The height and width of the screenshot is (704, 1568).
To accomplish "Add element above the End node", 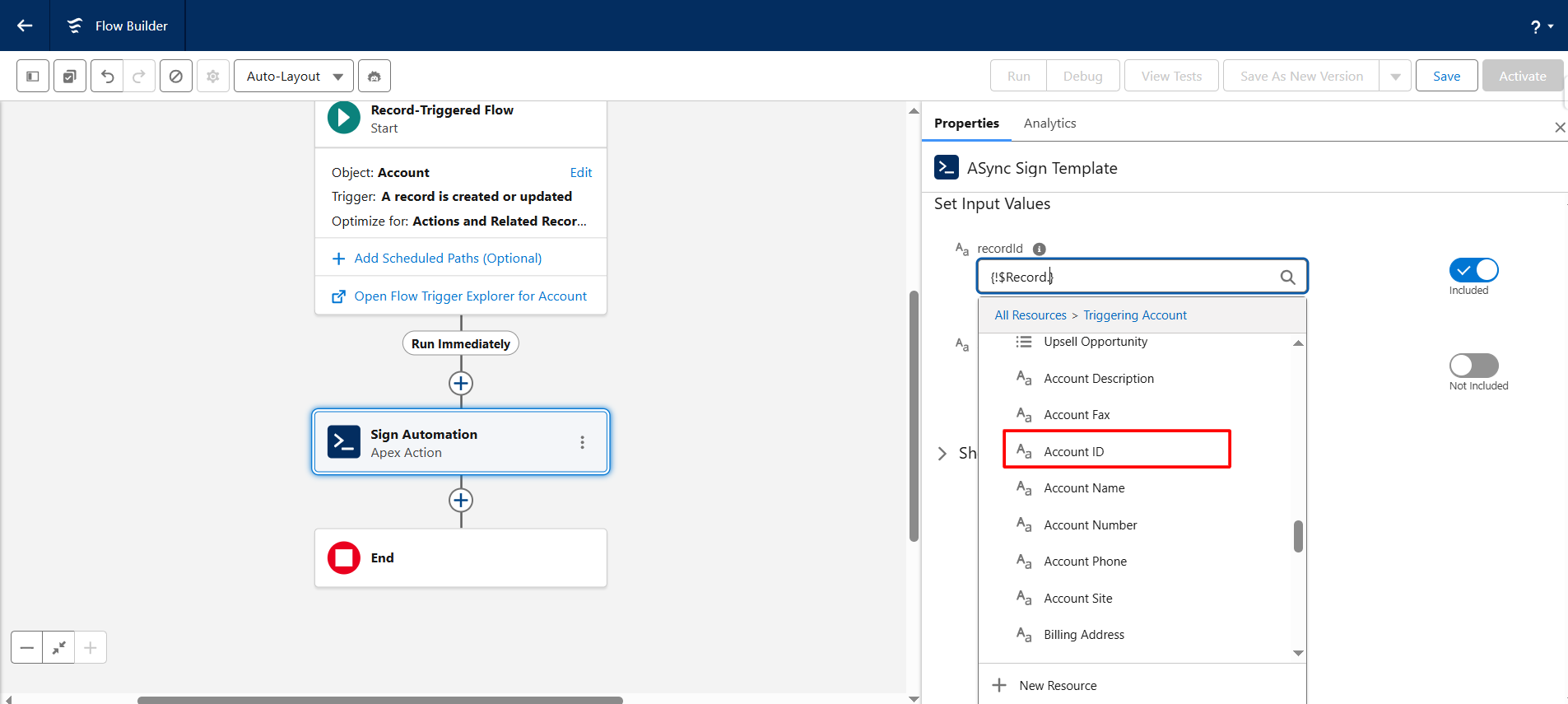I will pos(461,501).
